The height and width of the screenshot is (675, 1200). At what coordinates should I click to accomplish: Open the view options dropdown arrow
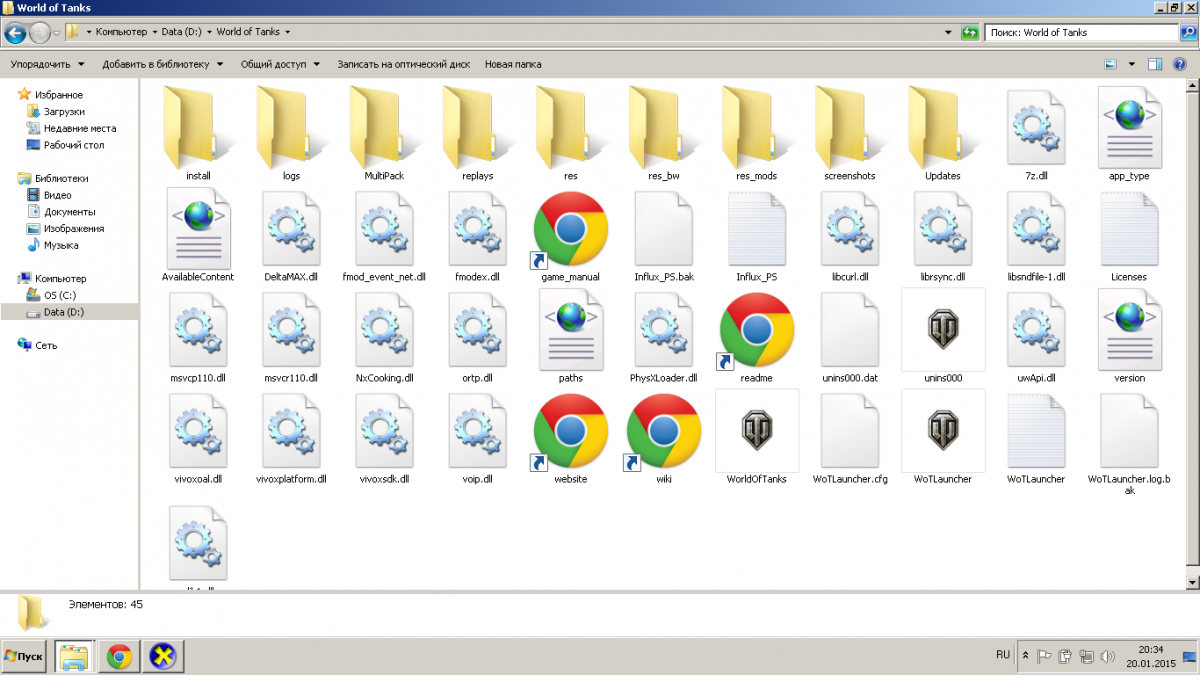click(x=1132, y=64)
